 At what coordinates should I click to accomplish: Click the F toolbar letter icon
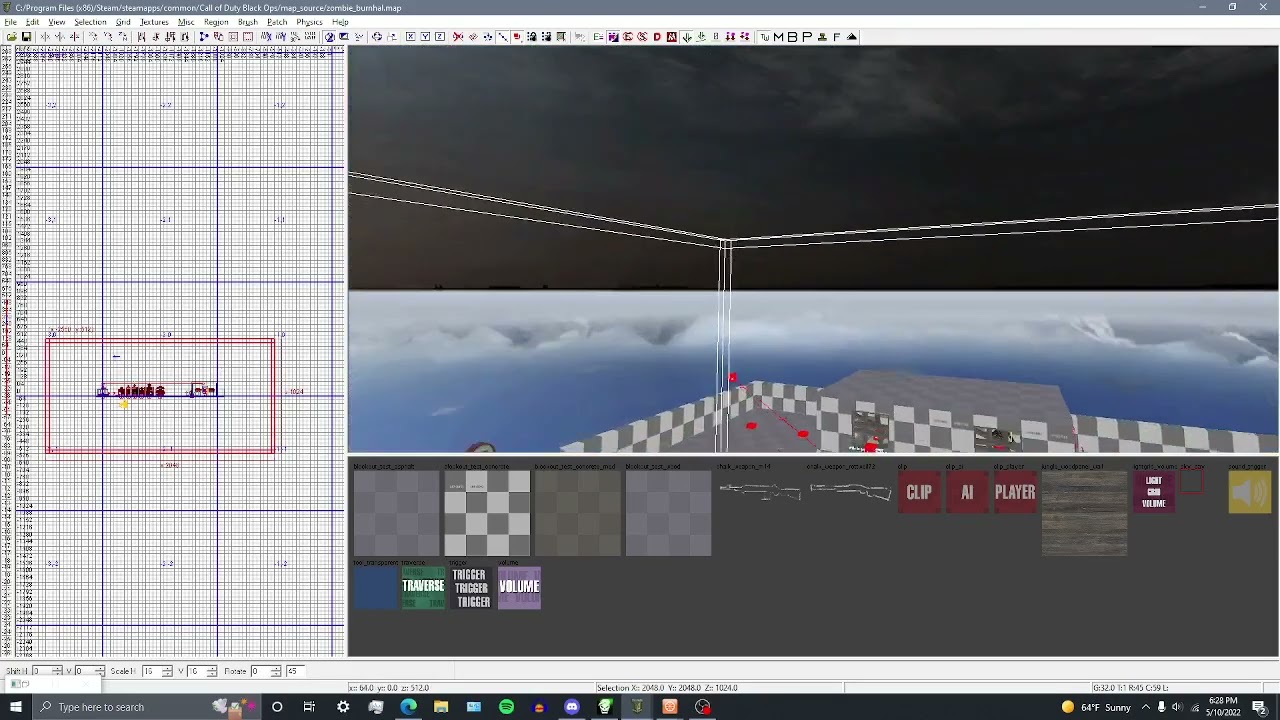click(836, 37)
